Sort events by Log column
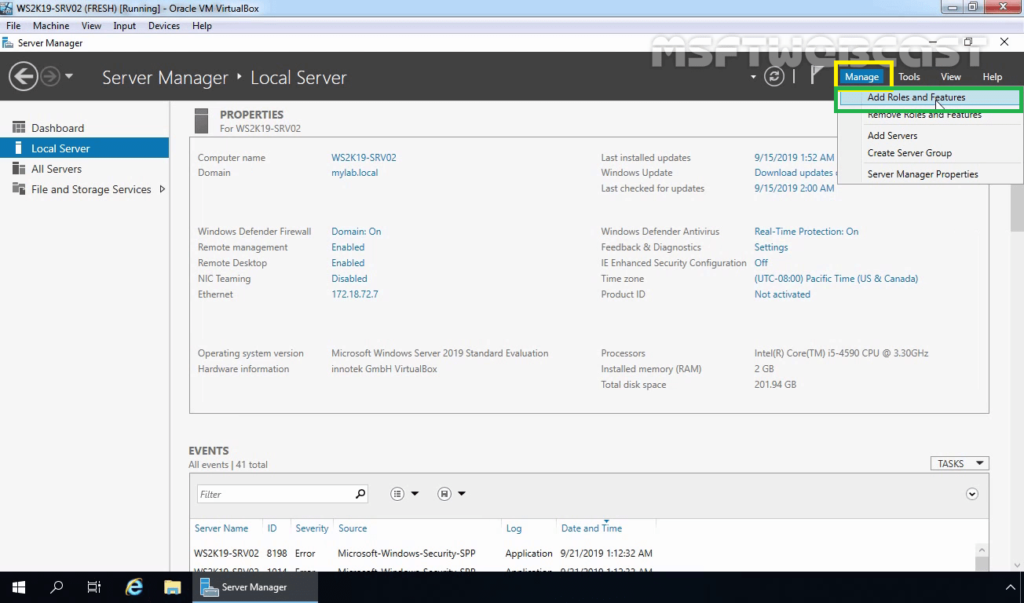The width and height of the screenshot is (1024, 603). tap(513, 528)
